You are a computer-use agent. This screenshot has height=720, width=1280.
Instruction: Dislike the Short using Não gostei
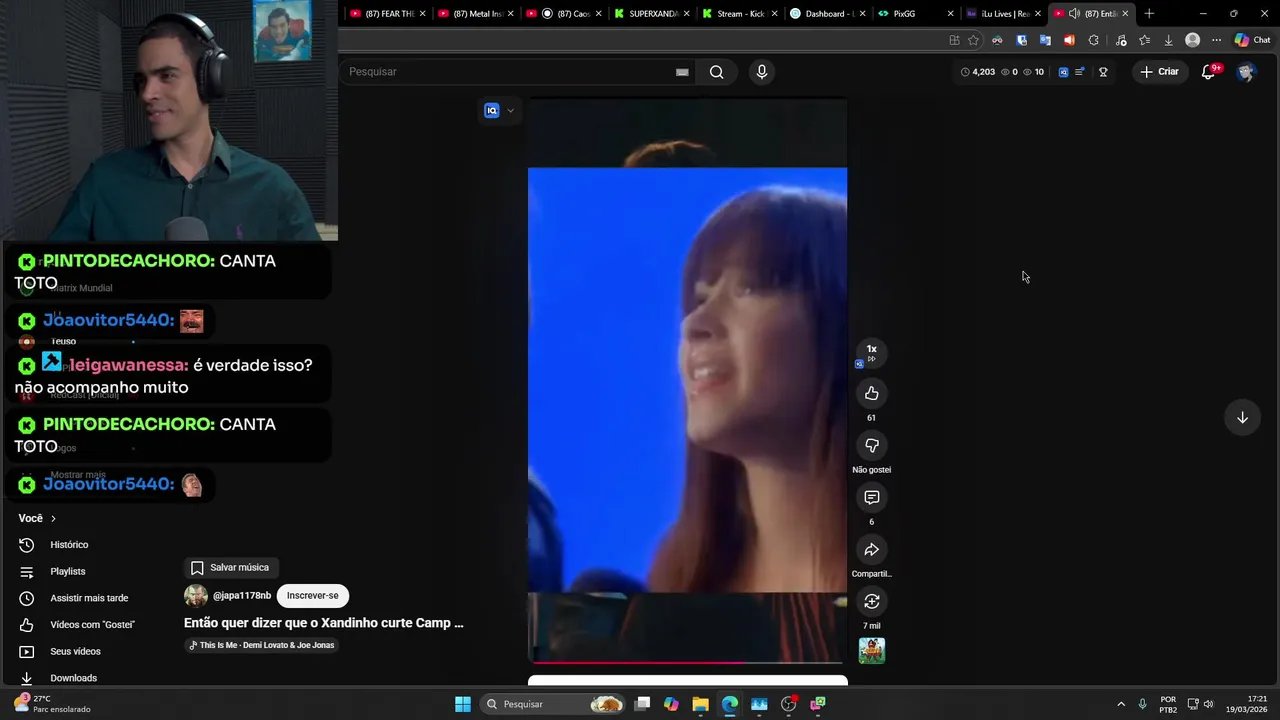(871, 446)
